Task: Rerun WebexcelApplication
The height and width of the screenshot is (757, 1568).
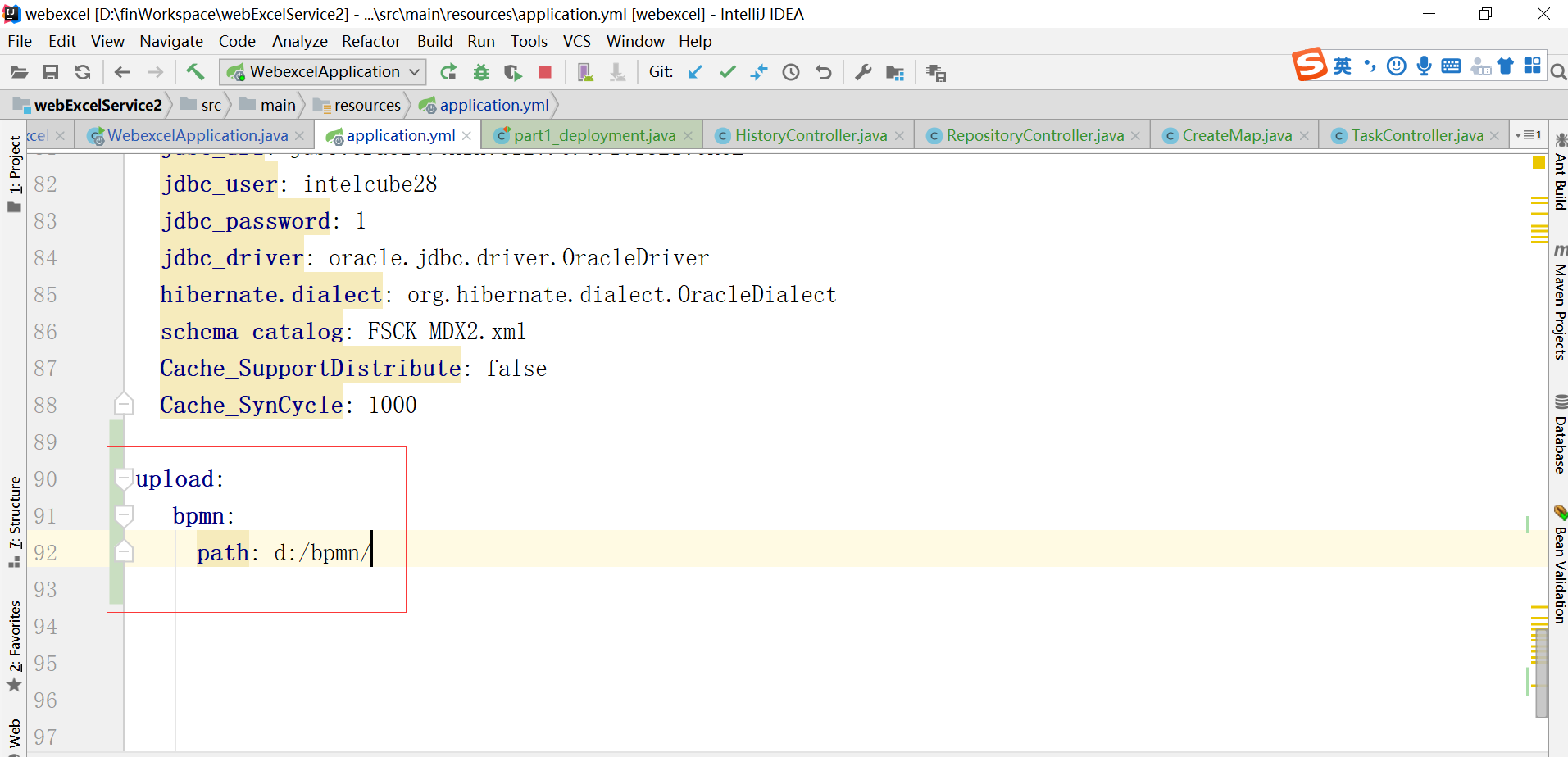Action: click(x=448, y=72)
